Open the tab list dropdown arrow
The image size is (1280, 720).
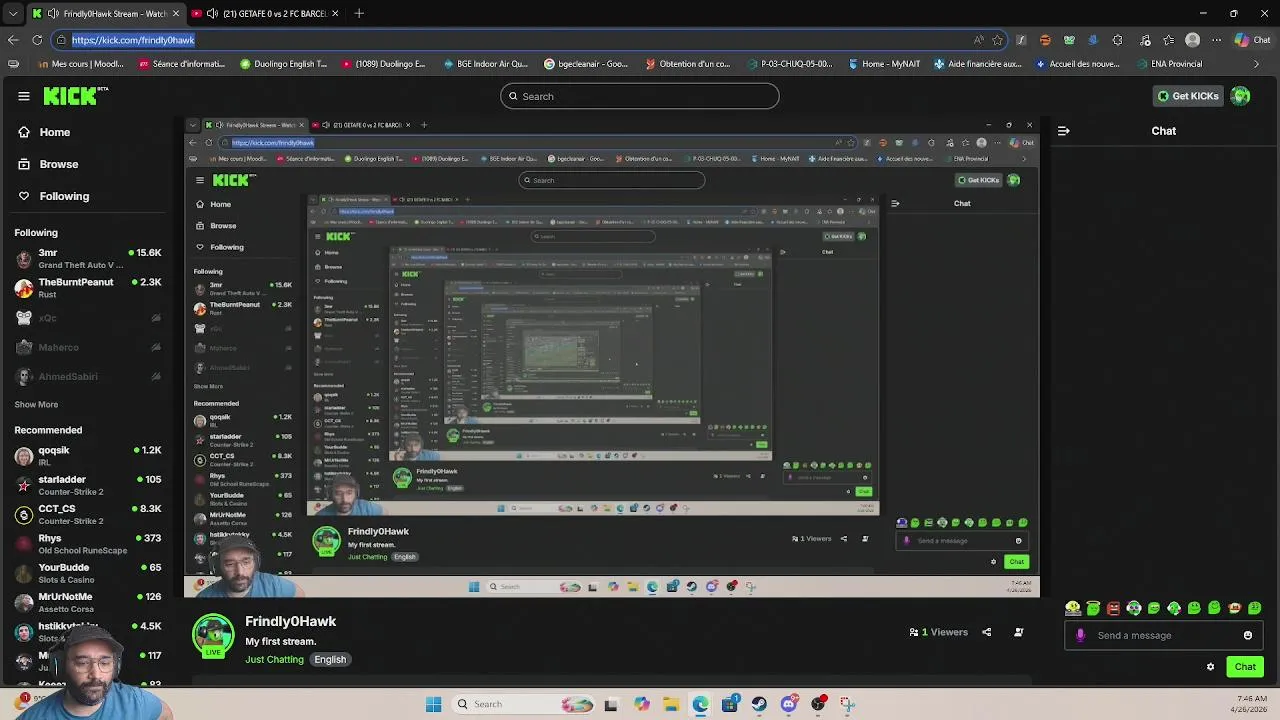[x=12, y=14]
